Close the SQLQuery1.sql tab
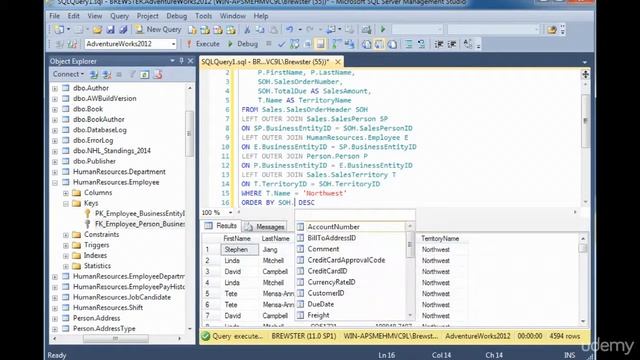This screenshot has height=360, width=640. (x=338, y=62)
